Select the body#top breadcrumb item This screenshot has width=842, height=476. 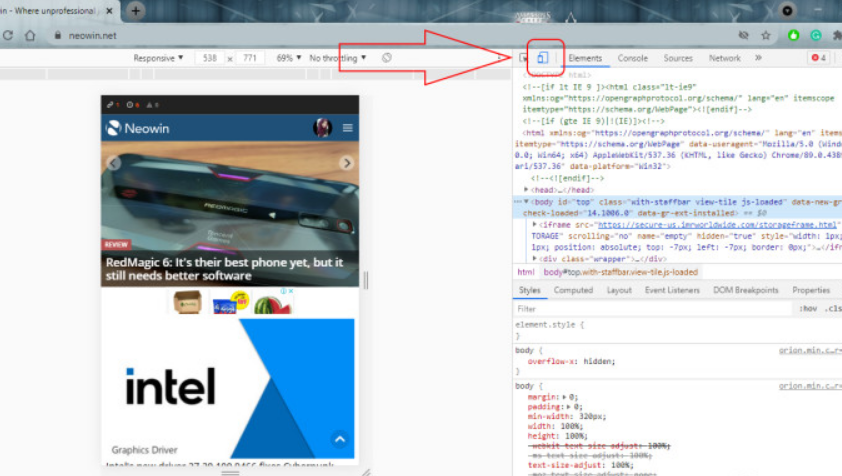pyautogui.click(x=620, y=272)
